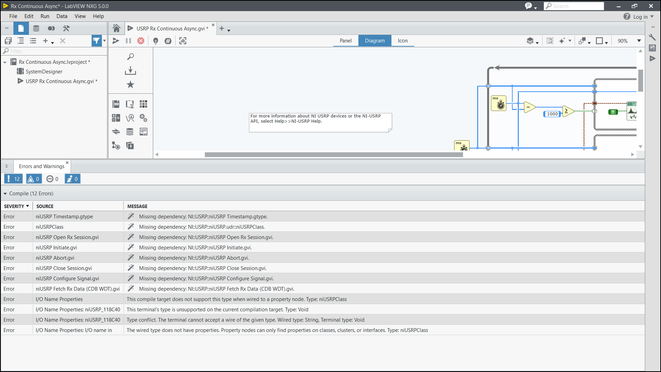Click the title bar Search field
The width and height of the screenshot is (661, 372).
tap(574, 6)
